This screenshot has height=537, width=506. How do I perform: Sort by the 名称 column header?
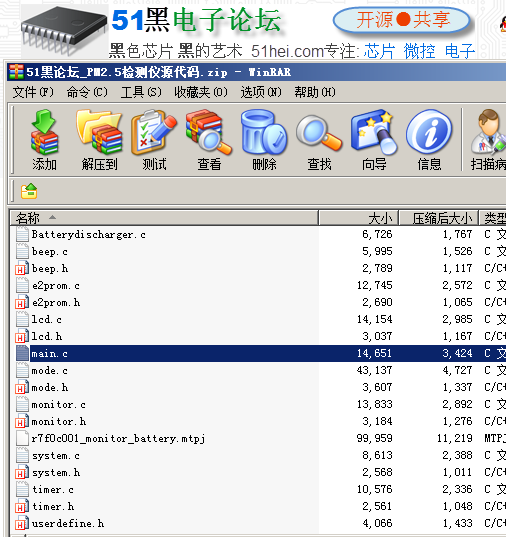(x=164, y=218)
